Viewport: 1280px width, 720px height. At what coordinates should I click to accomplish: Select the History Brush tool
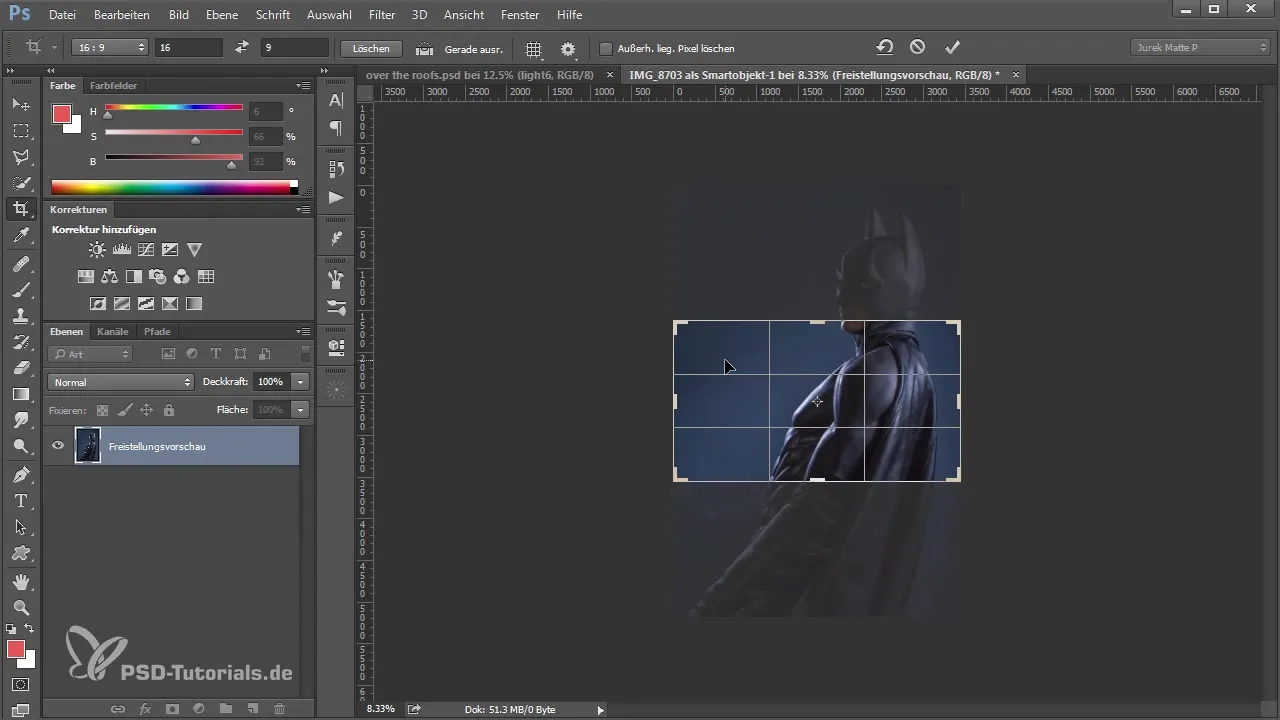(x=20, y=342)
